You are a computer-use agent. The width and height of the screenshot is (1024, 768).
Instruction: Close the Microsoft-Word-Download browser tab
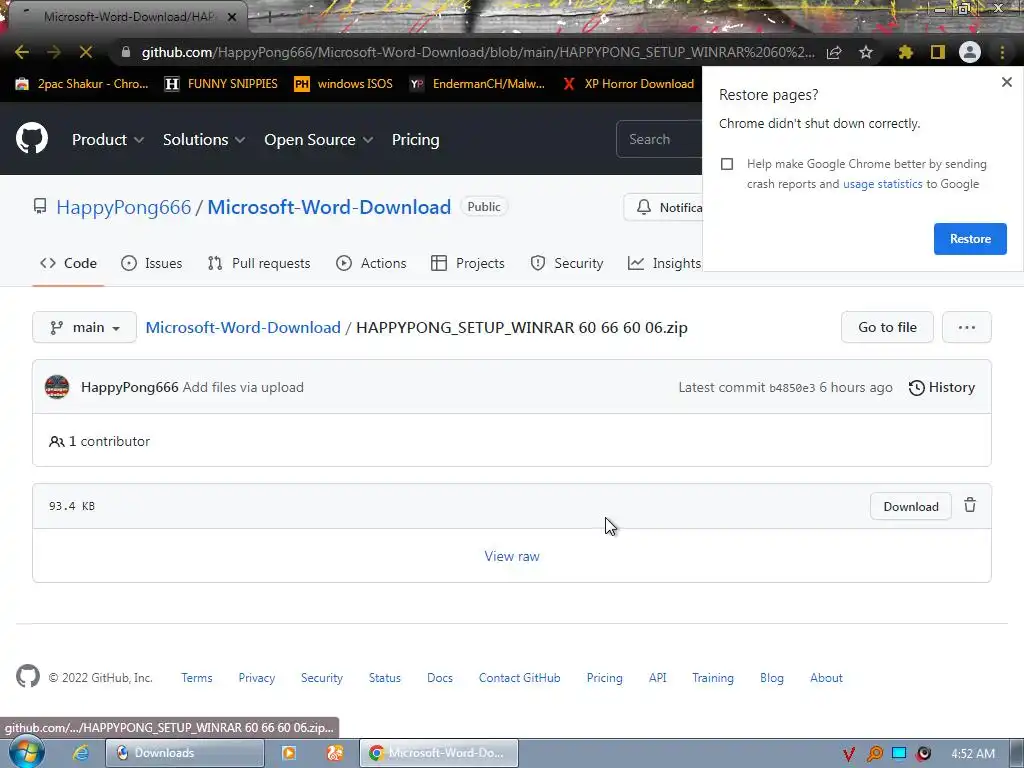click(x=232, y=17)
